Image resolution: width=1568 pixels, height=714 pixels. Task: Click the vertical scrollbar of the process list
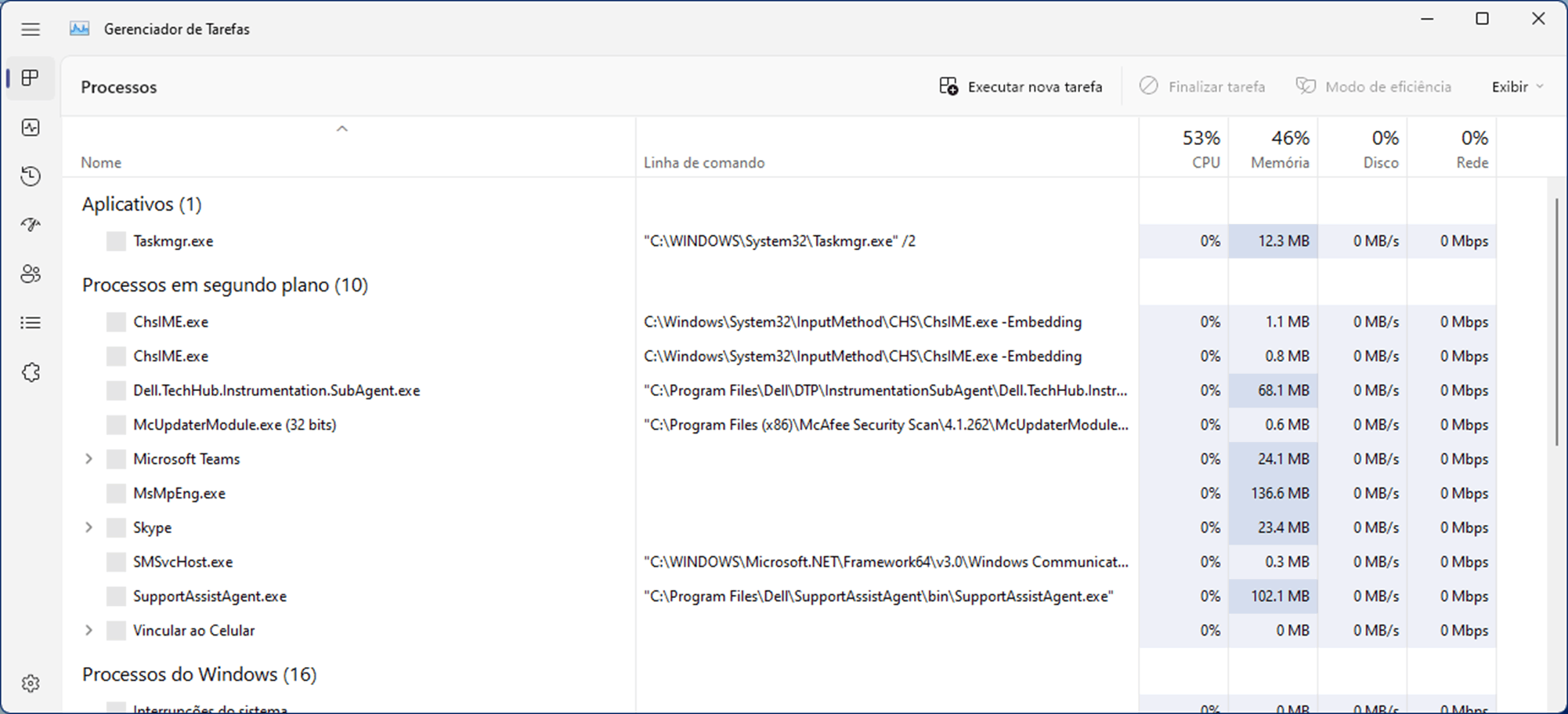(1556, 322)
